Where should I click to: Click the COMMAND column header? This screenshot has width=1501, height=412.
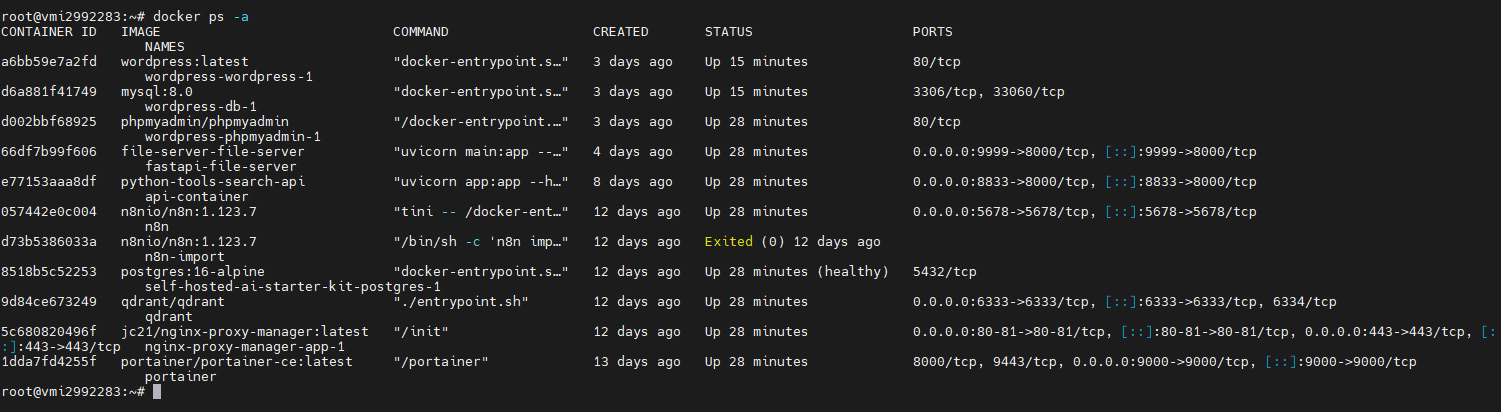pos(420,32)
